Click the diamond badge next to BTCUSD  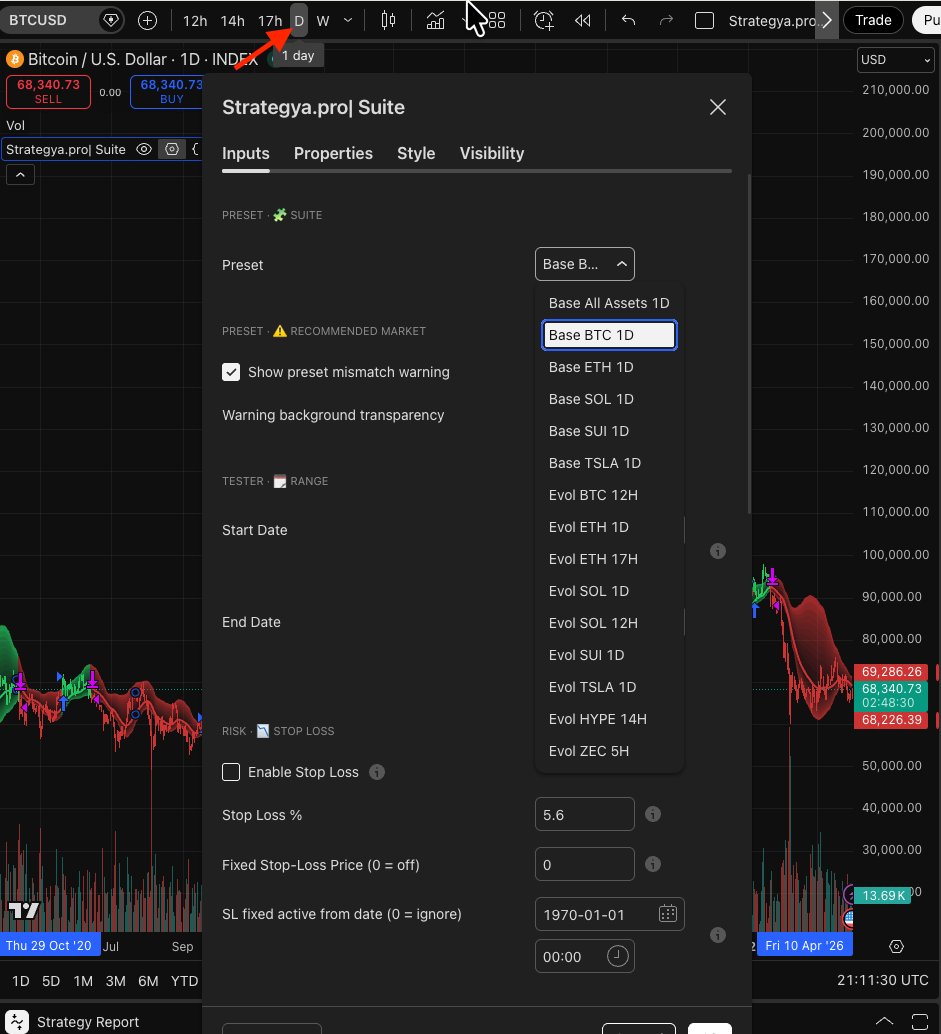[111, 20]
